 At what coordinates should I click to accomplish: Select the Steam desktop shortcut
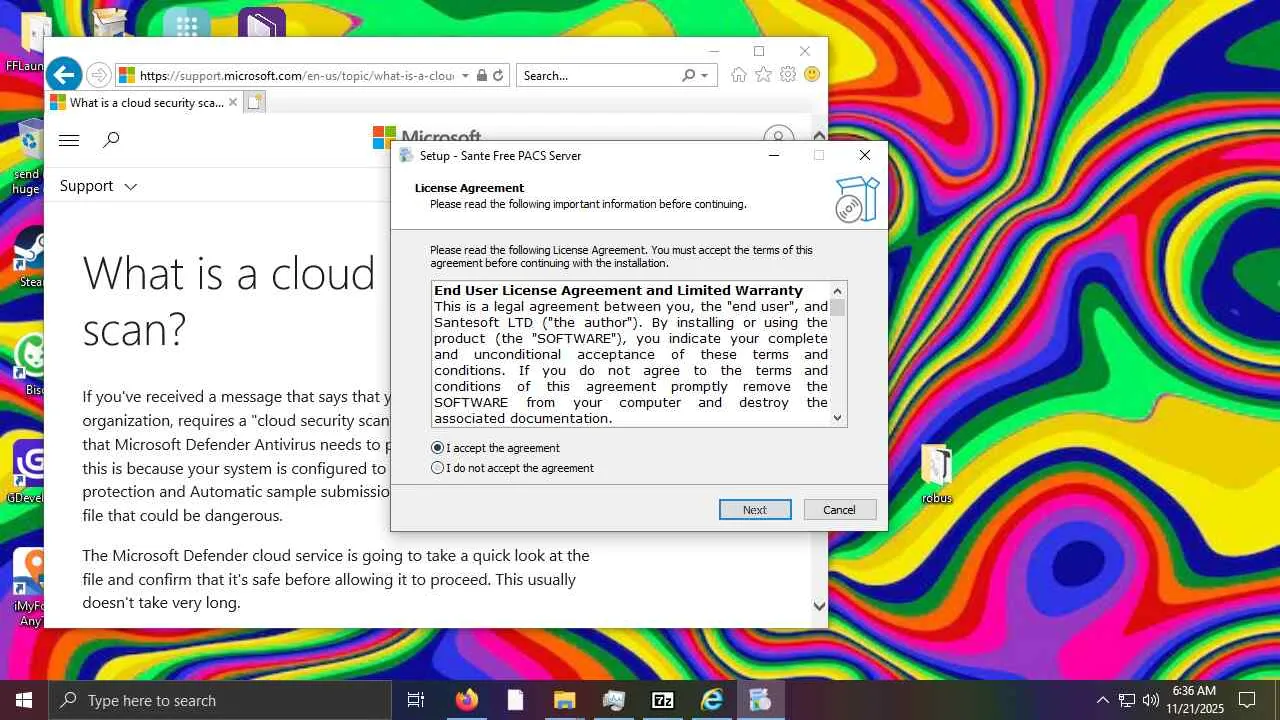click(30, 256)
